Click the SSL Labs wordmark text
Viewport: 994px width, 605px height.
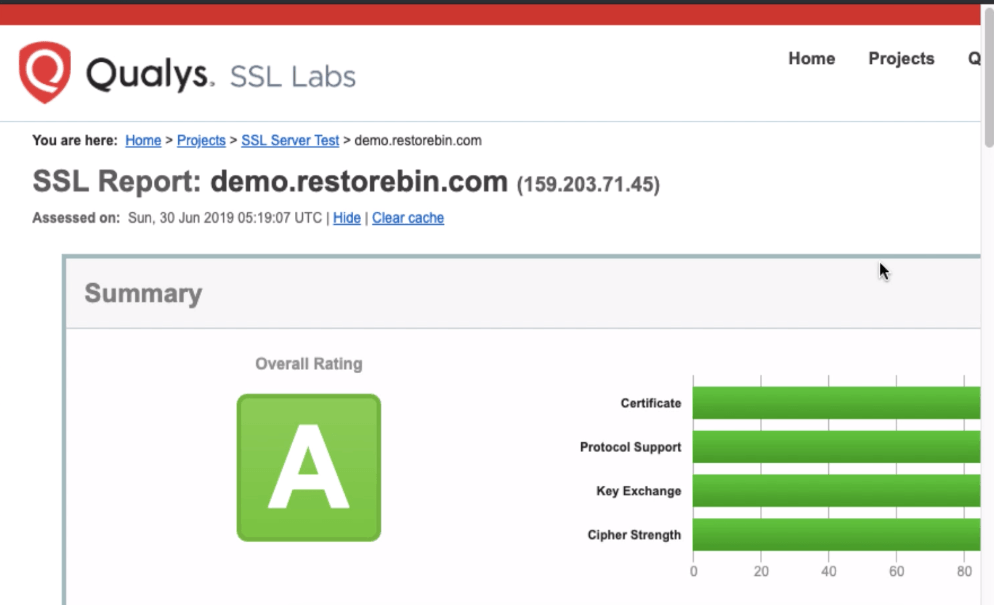292,76
